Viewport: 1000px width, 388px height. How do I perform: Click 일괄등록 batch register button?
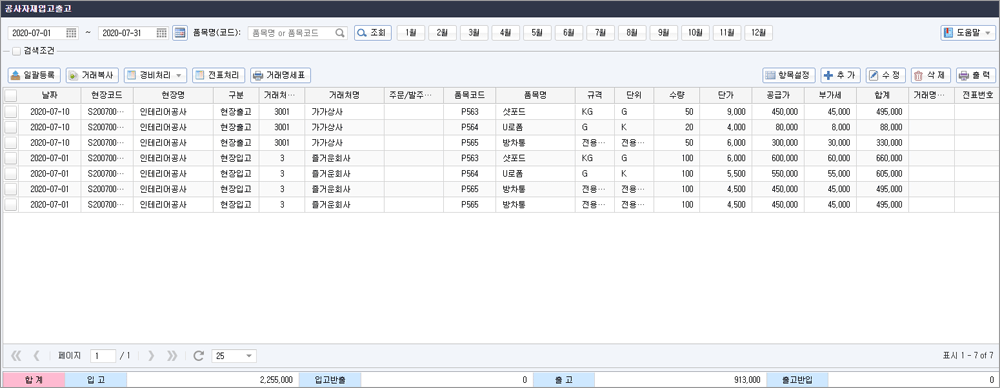click(x=34, y=75)
